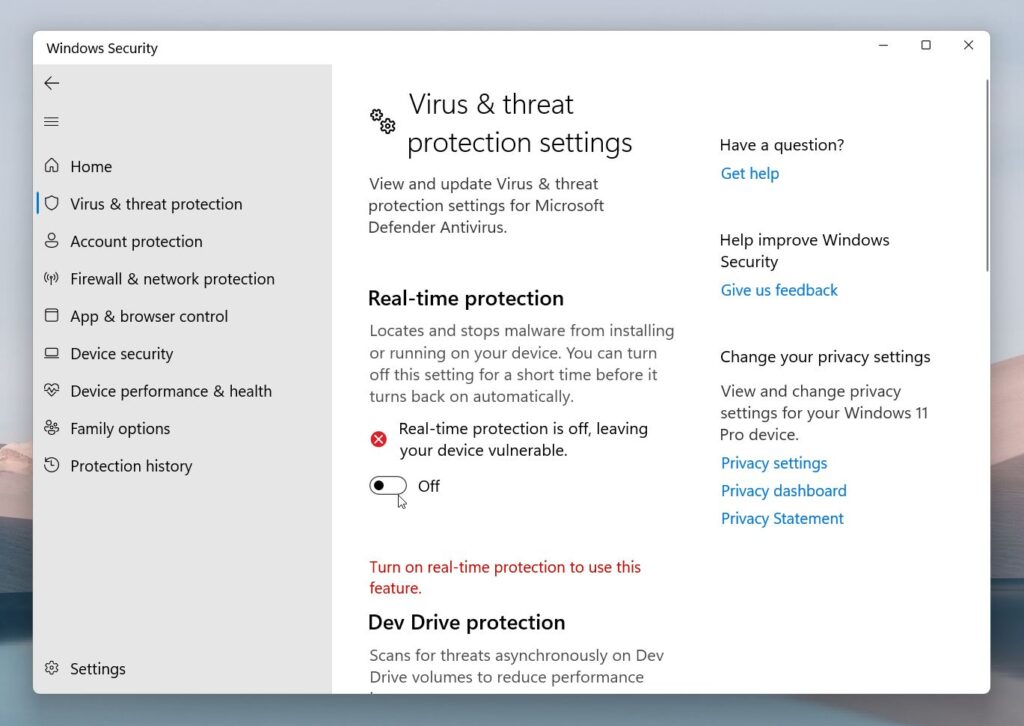Click the vertical scrollbar on the right
Image resolution: width=1024 pixels, height=726 pixels.
pos(987,176)
